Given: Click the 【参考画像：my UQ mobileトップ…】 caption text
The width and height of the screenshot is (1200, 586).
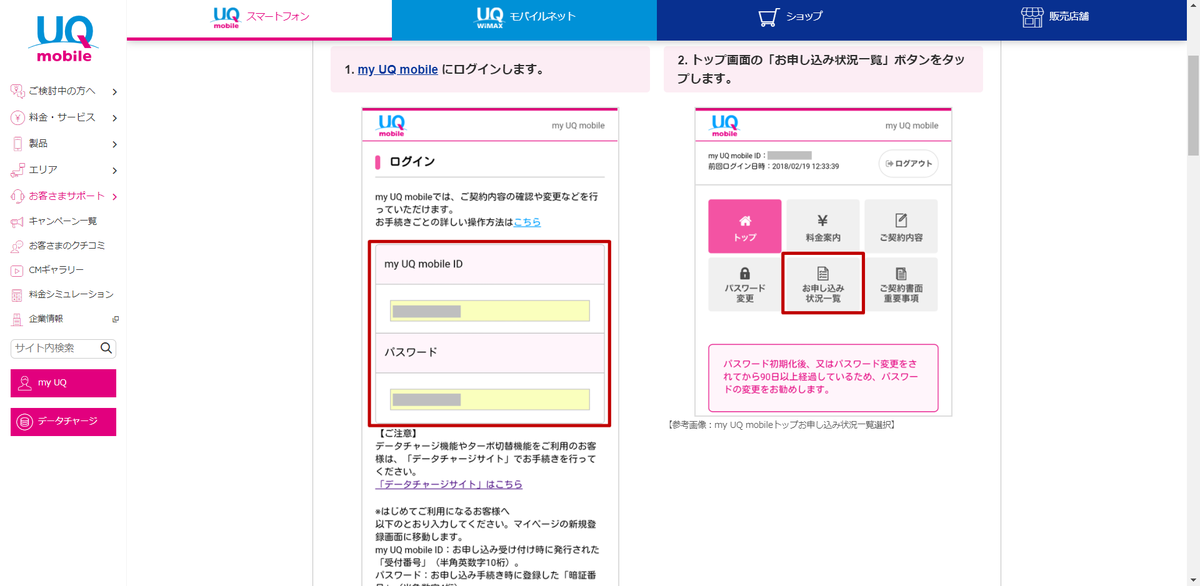Looking at the screenshot, I should pos(781,426).
